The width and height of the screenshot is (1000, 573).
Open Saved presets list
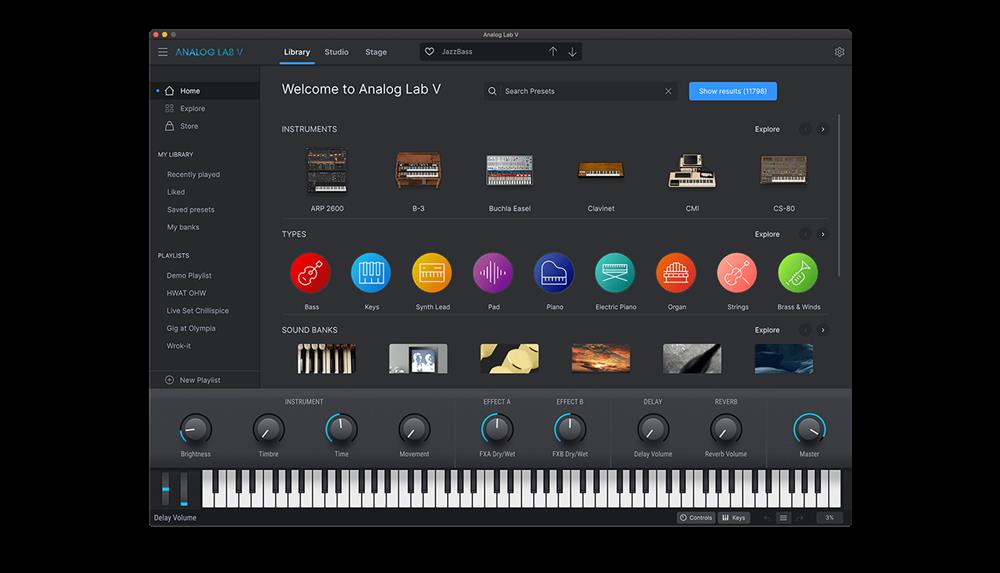pyautogui.click(x=191, y=209)
